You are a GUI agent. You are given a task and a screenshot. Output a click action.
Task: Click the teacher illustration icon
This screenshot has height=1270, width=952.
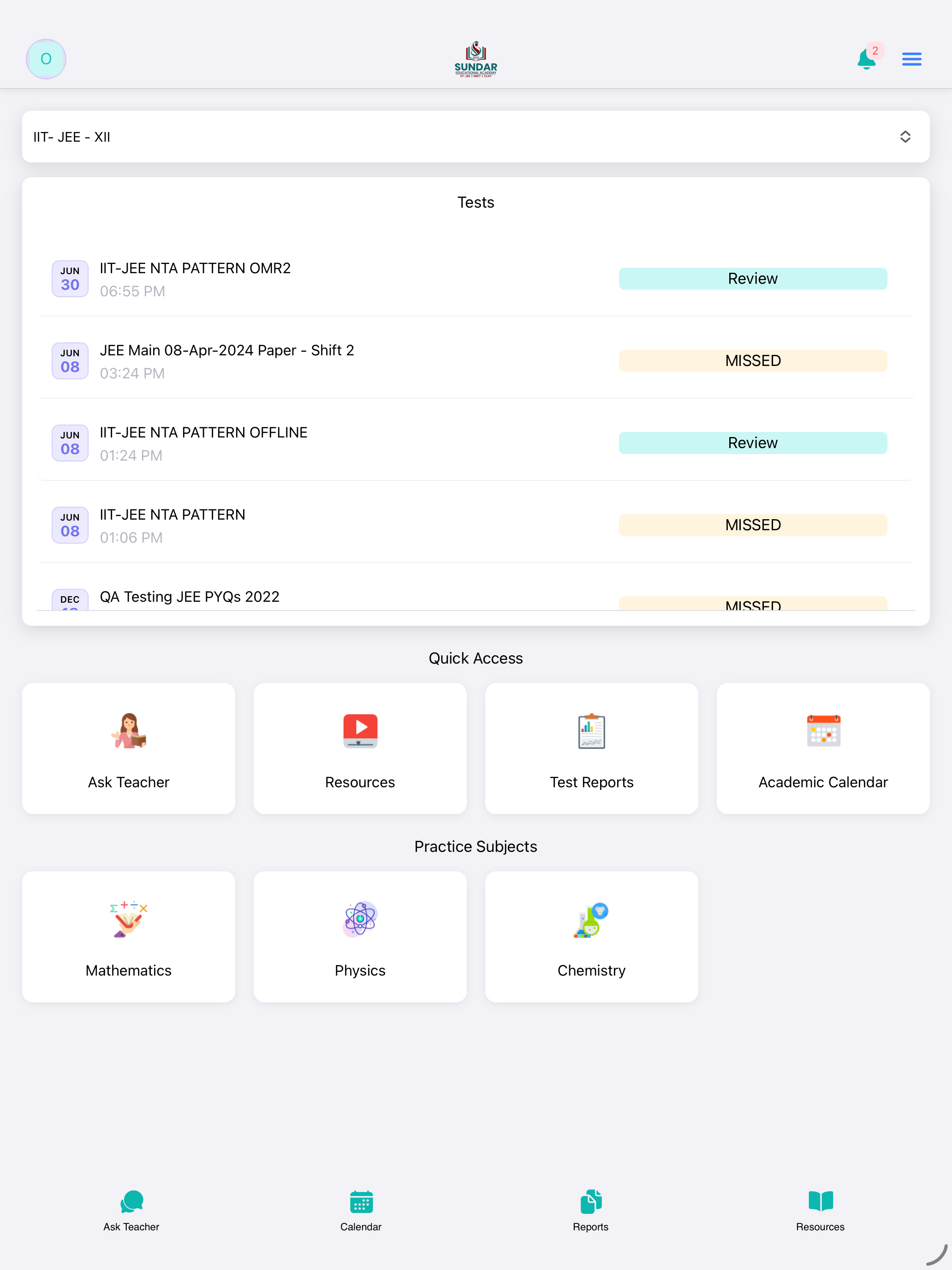point(129,731)
